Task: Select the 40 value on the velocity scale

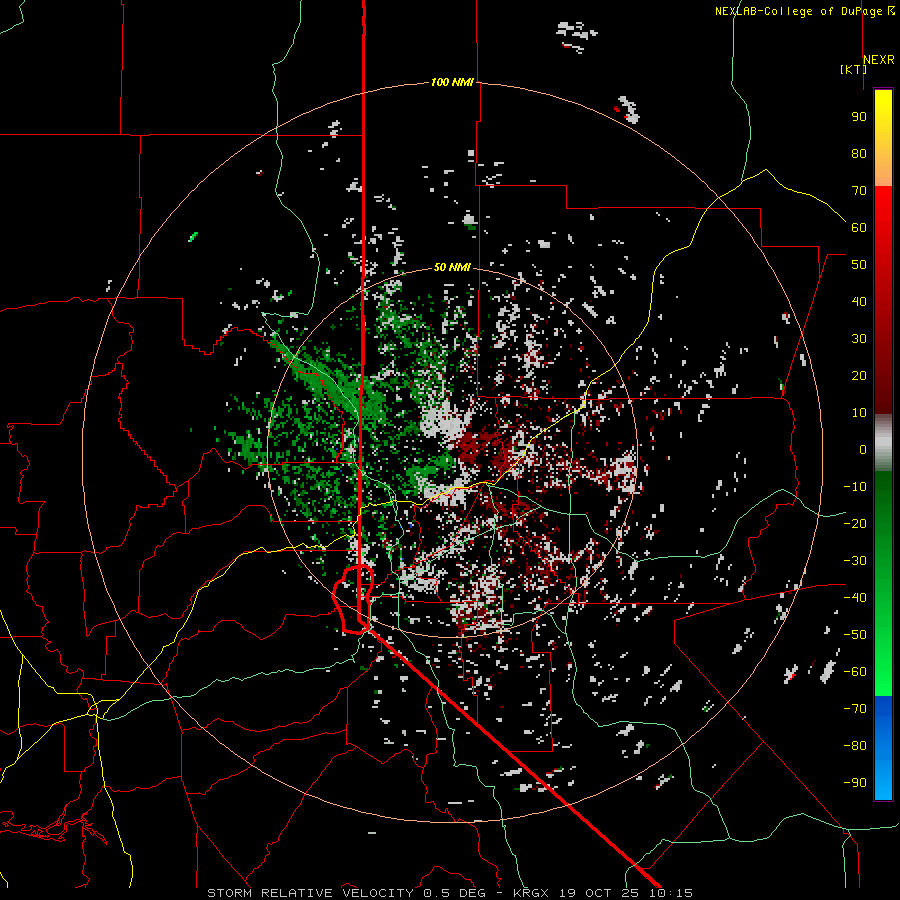Action: pyautogui.click(x=859, y=301)
